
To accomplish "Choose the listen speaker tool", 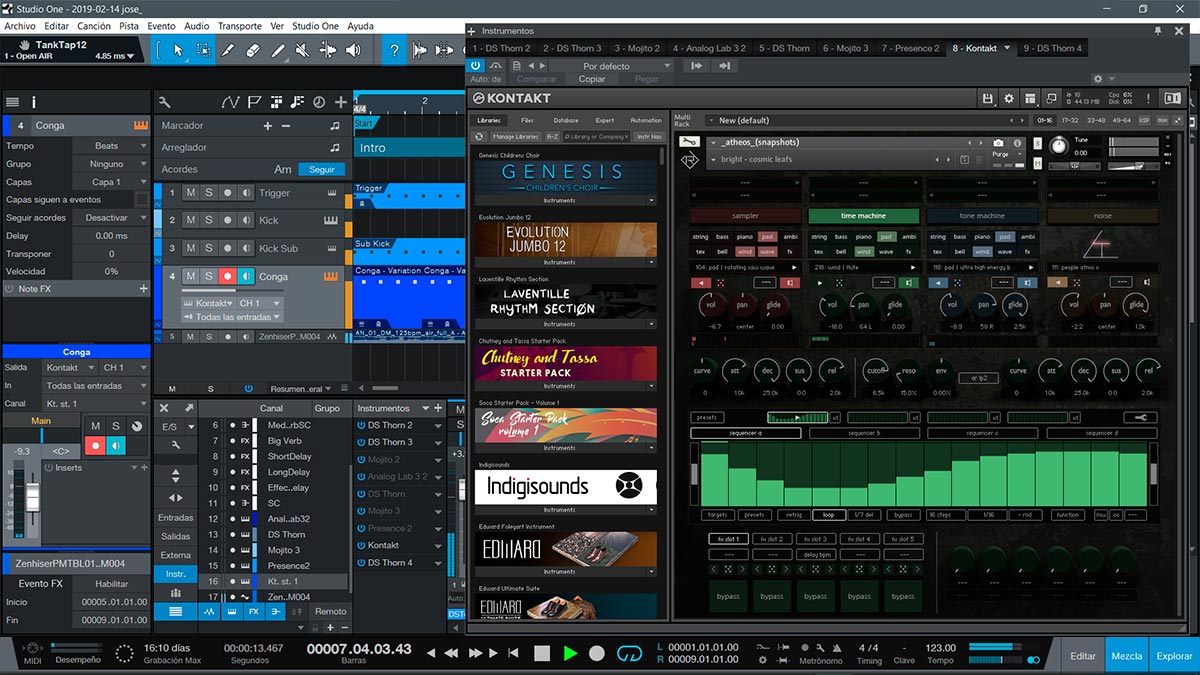I will point(355,50).
